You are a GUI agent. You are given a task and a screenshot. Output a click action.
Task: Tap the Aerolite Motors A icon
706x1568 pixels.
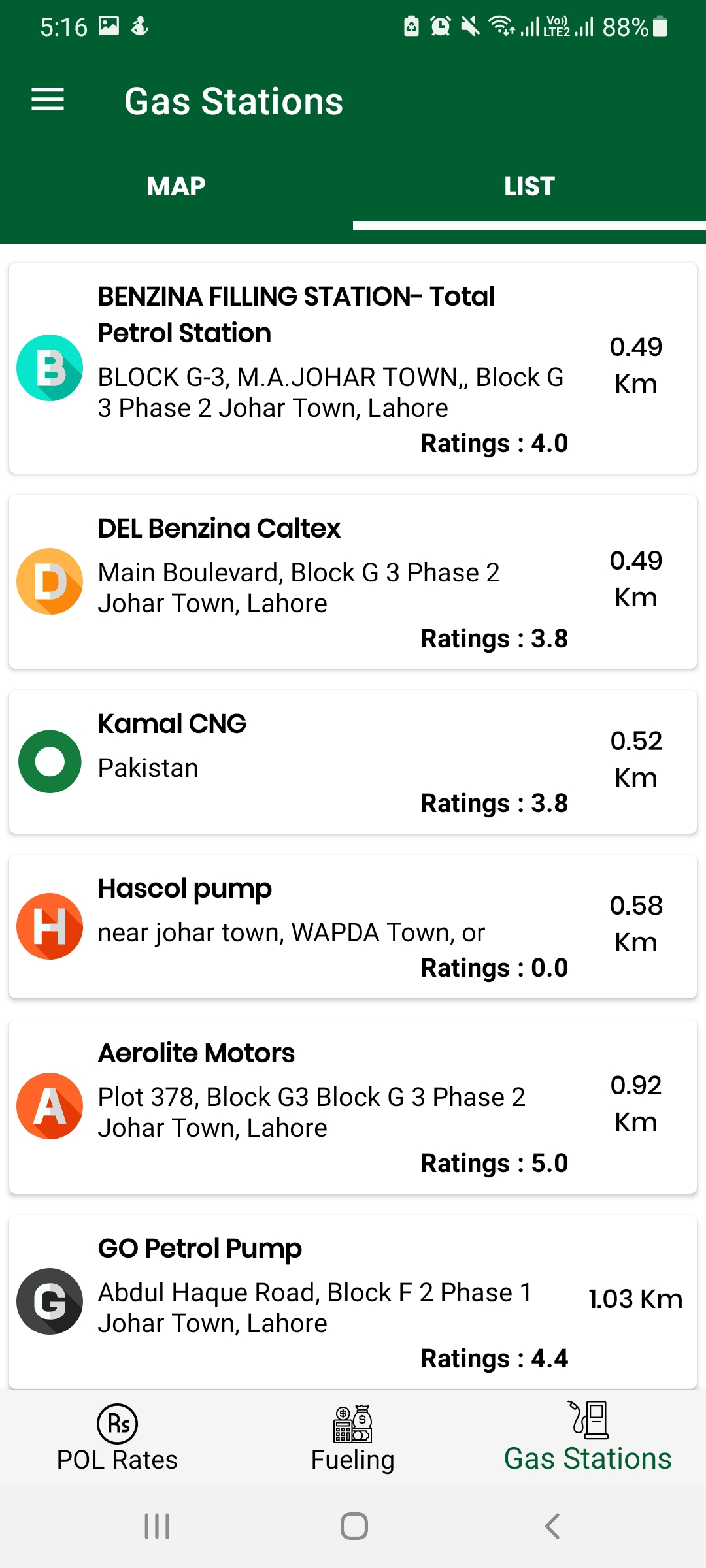click(x=50, y=1106)
